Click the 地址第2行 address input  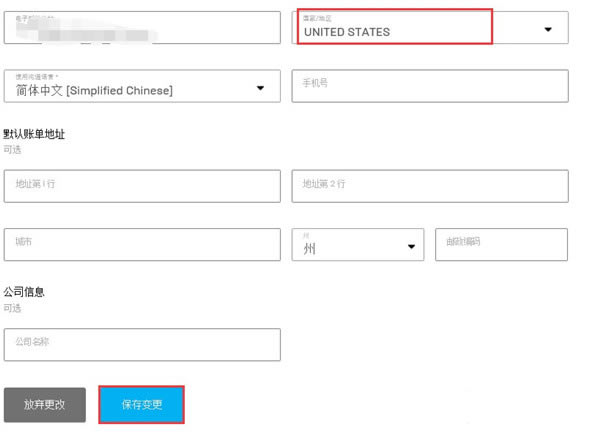point(429,185)
